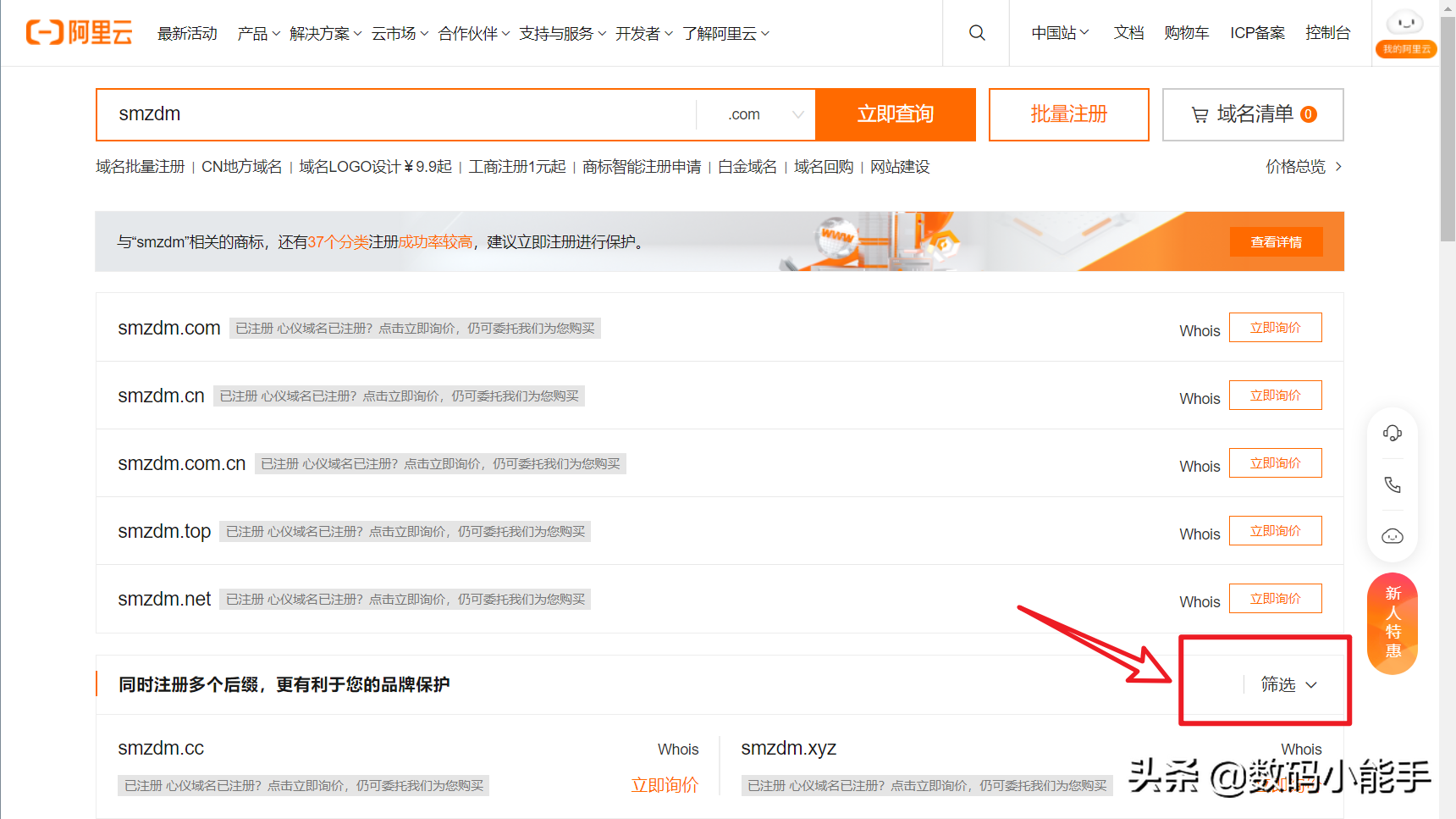This screenshot has height=819, width=1456.
Task: Expand the 合作伙伴 menu
Action: coord(474,34)
